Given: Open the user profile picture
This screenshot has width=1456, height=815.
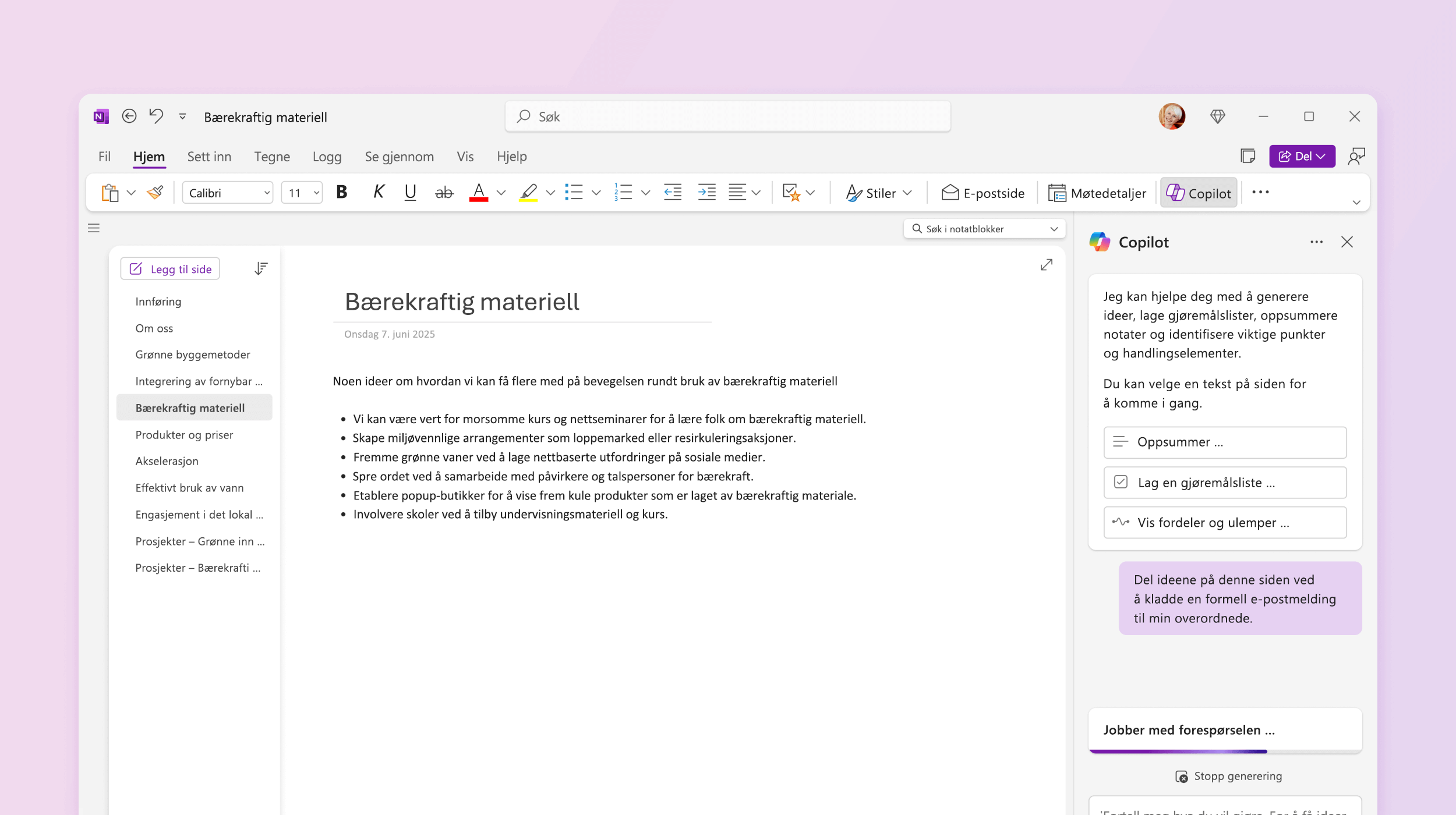Looking at the screenshot, I should click(x=1172, y=116).
